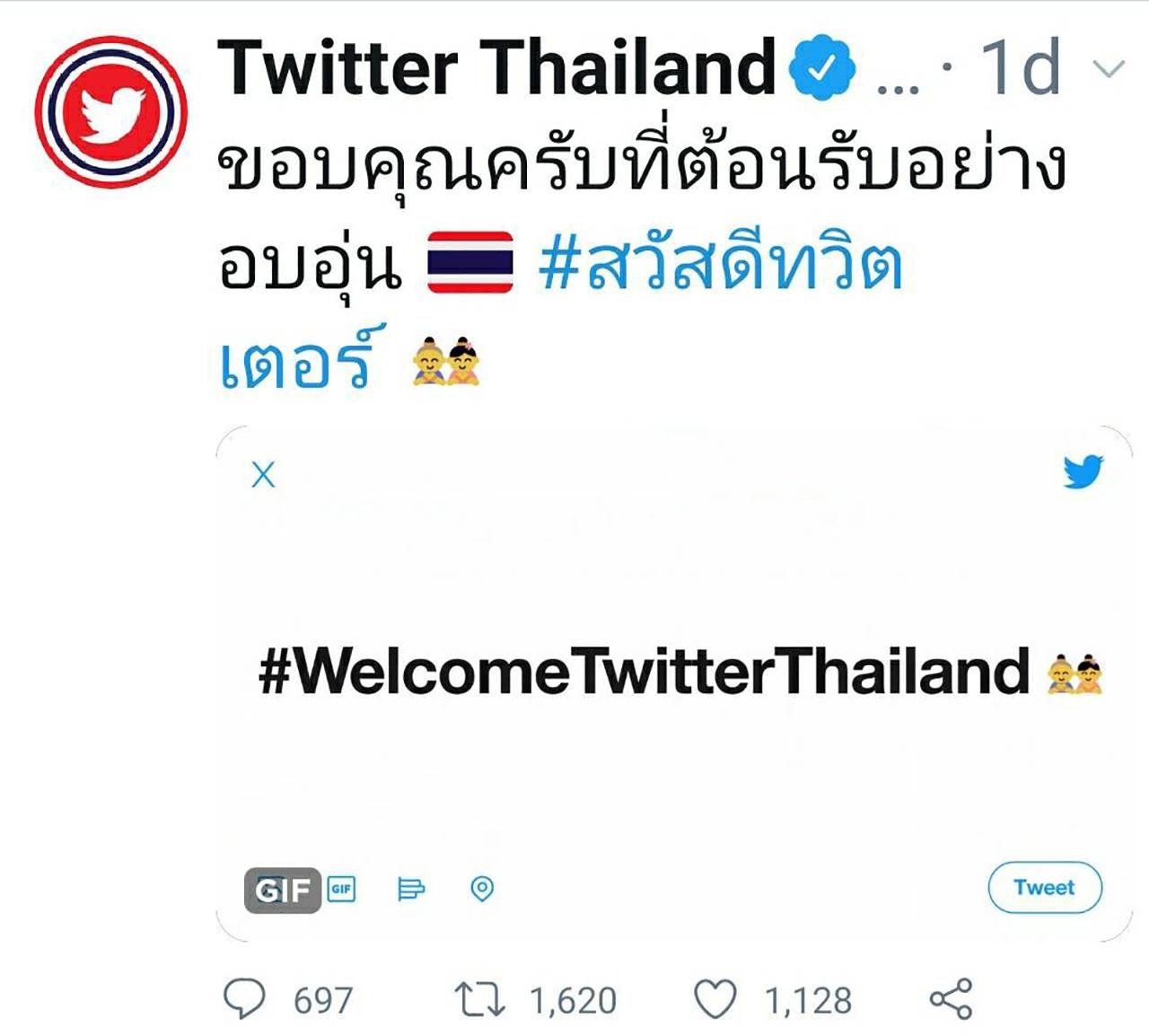Click the #WelcomeTwitterThailand text in the GIF
The image size is (1149, 1036).
(643, 672)
